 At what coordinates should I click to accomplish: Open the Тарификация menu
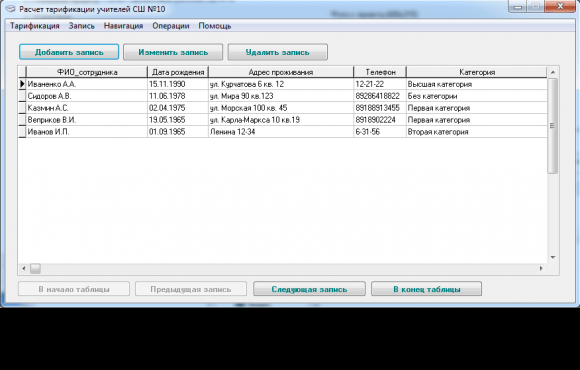(x=34, y=26)
